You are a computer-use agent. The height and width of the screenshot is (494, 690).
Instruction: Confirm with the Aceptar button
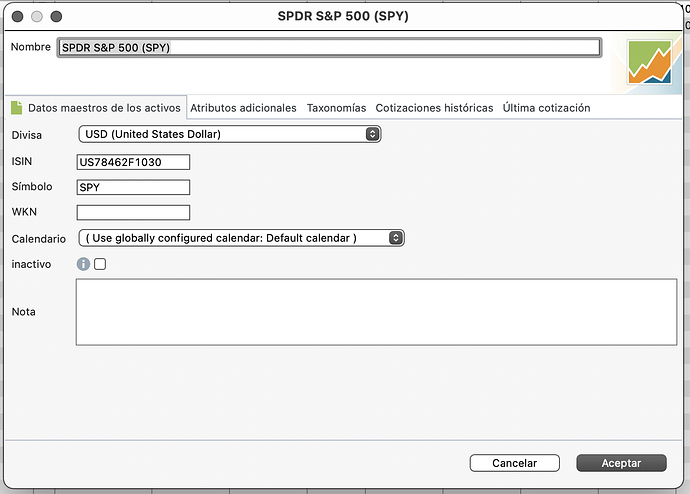pos(621,463)
